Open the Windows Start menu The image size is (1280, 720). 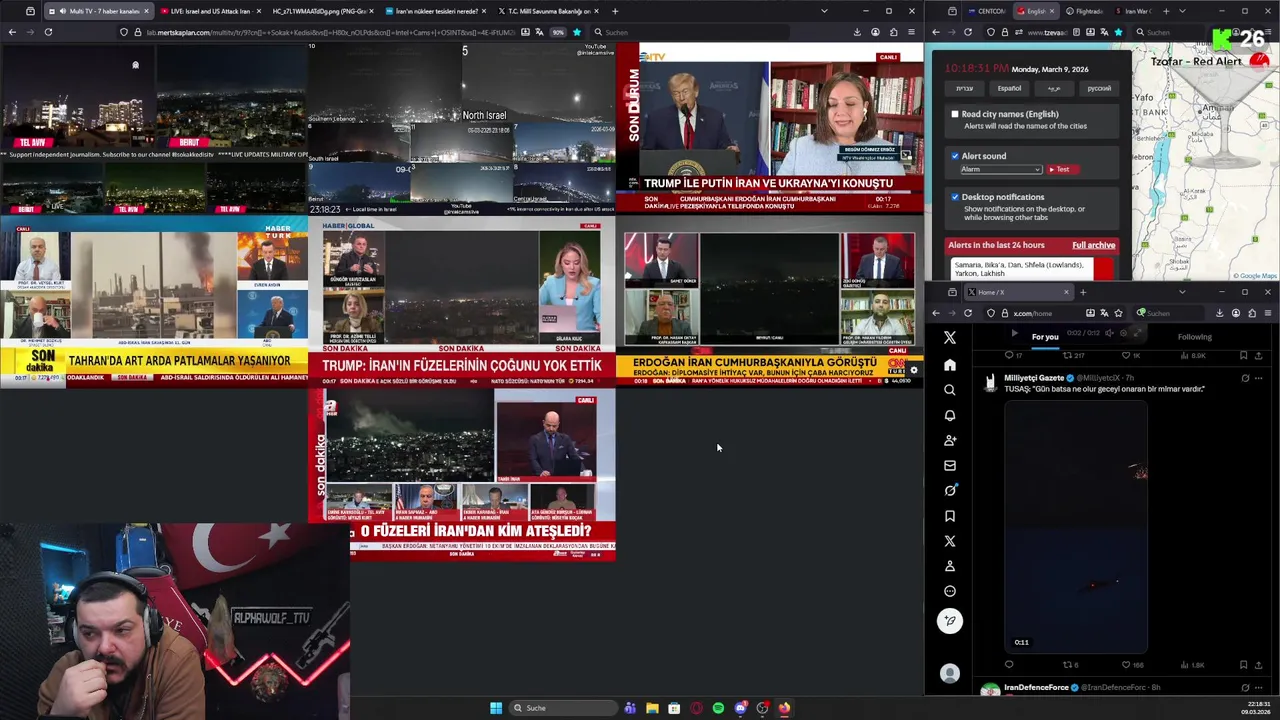coord(496,708)
